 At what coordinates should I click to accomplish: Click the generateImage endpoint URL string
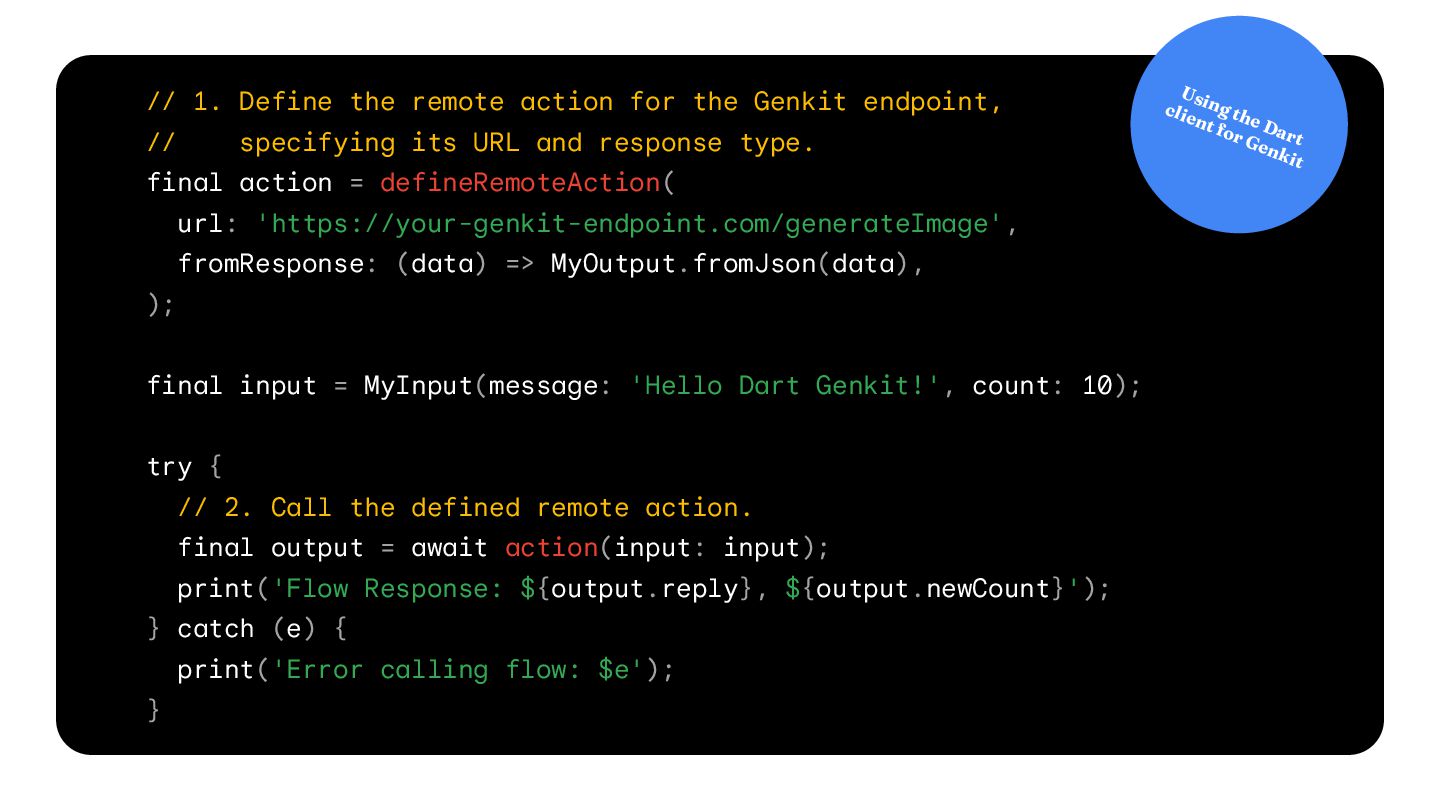630,224
